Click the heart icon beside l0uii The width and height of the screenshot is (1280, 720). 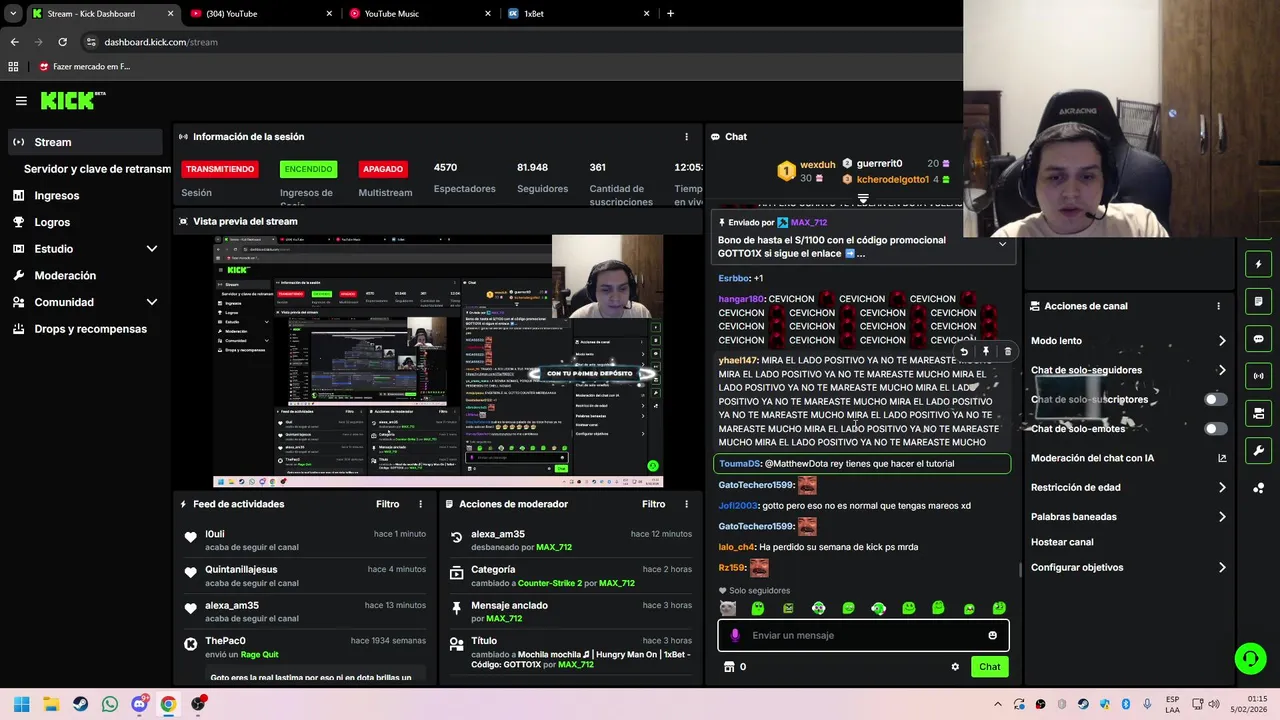[x=191, y=538]
